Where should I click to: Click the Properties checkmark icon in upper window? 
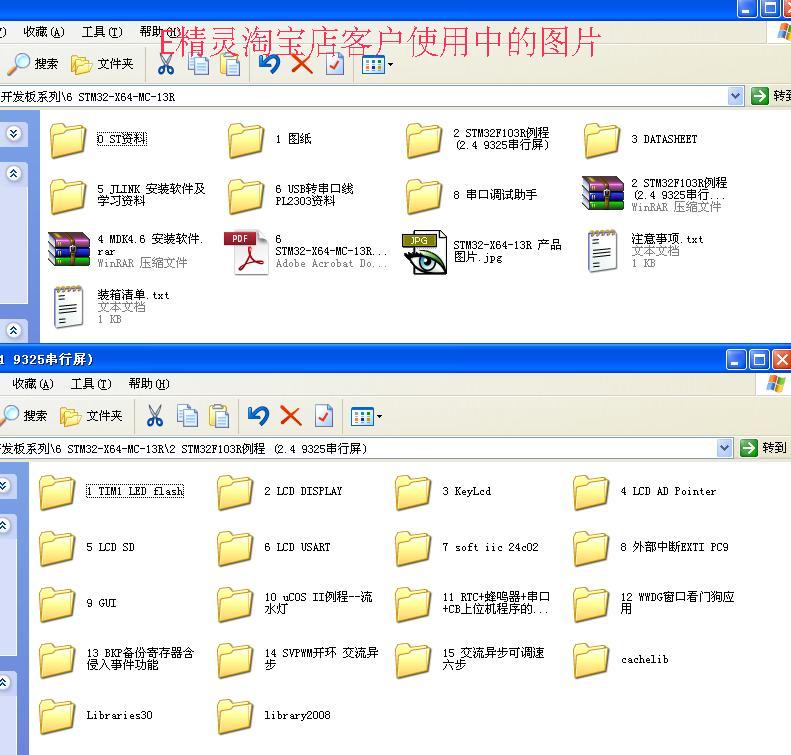[x=334, y=64]
